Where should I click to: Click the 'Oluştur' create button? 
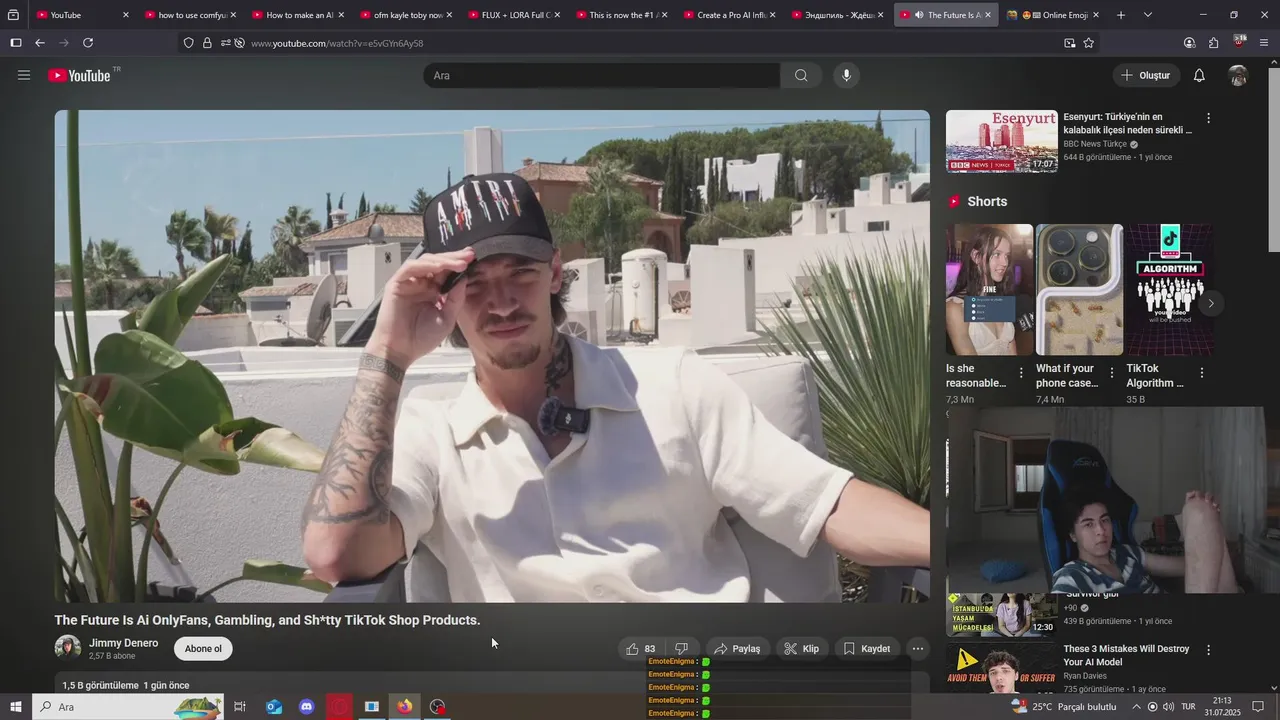[1146, 75]
